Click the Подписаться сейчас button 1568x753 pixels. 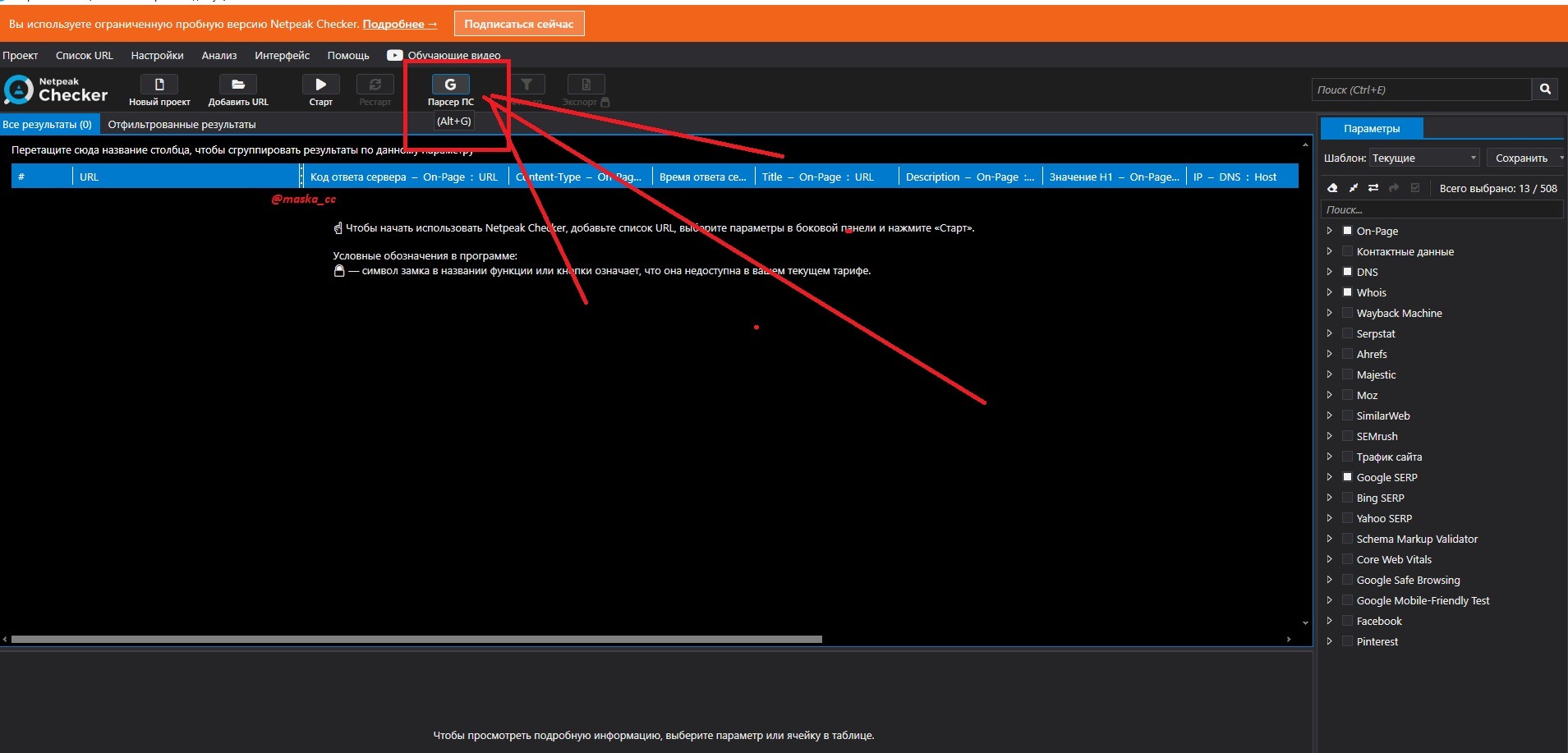[x=519, y=24]
